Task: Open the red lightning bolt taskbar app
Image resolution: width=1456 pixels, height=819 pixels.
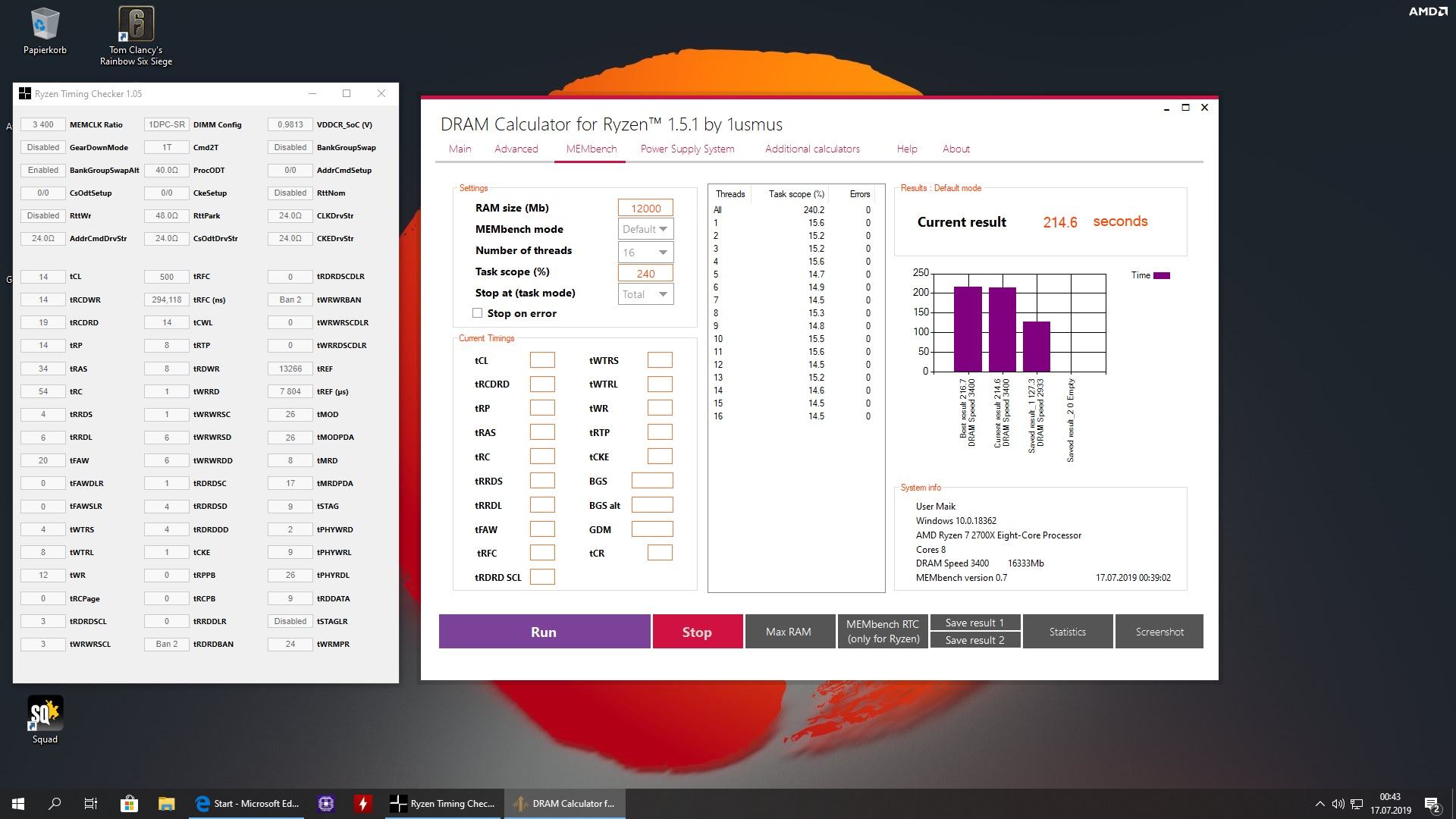Action: point(362,804)
